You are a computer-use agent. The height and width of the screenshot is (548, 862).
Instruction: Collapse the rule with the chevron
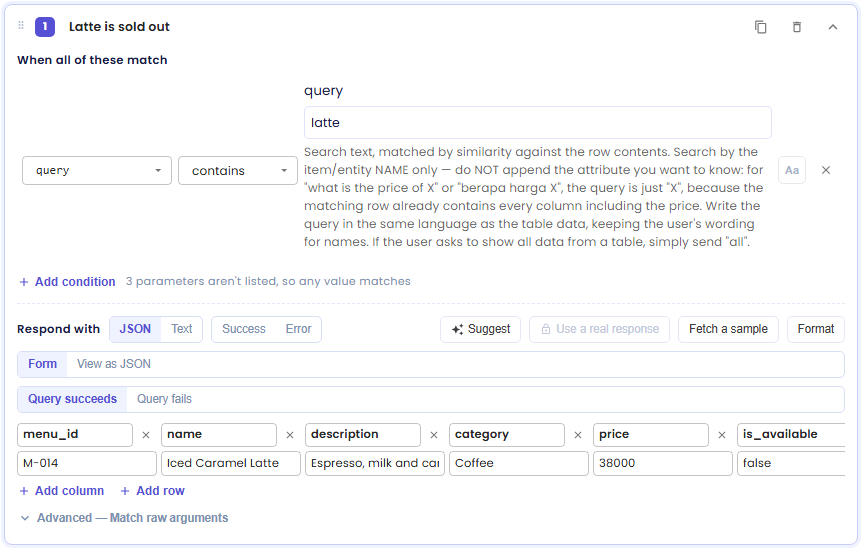tap(833, 27)
